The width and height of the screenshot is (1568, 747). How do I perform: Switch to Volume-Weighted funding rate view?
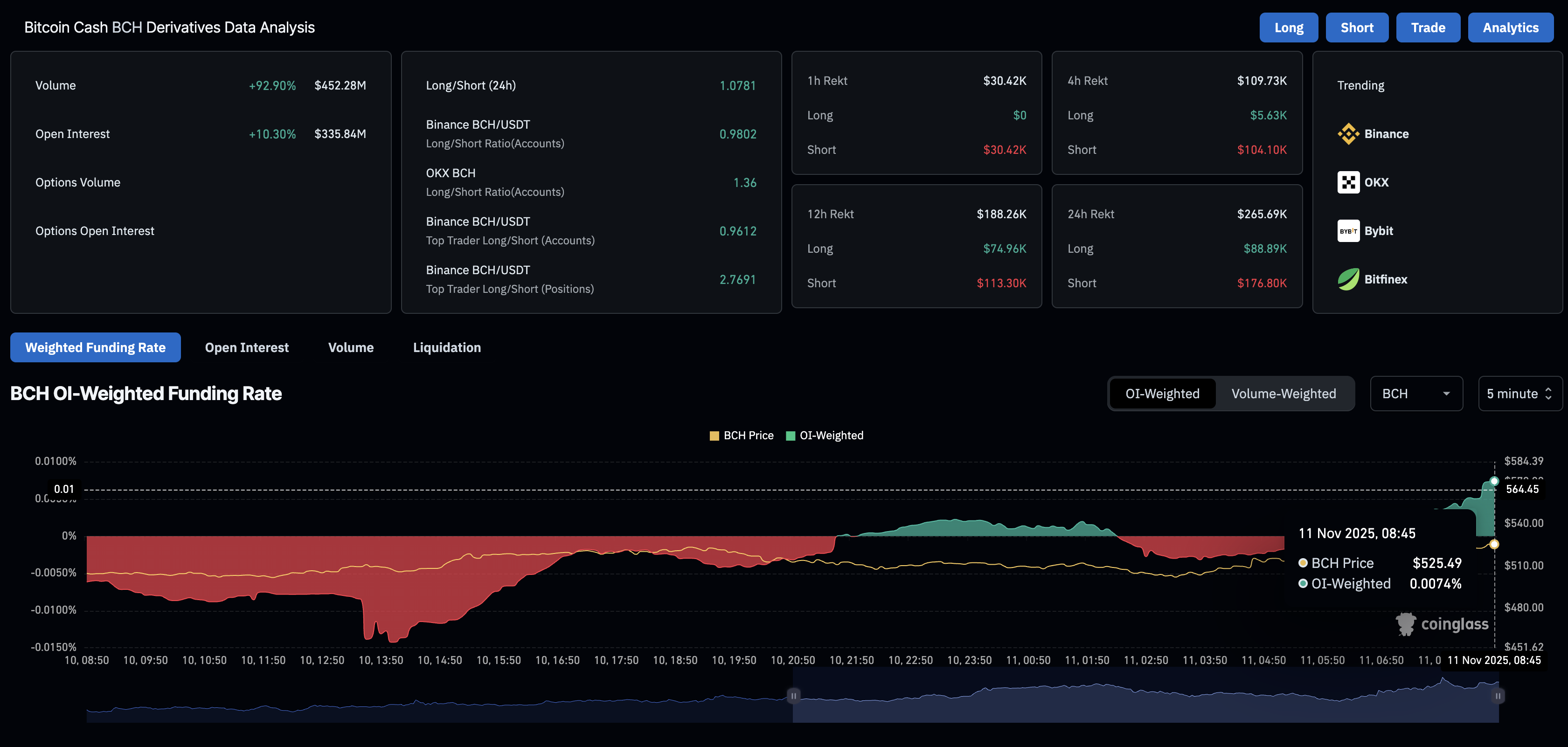click(1284, 393)
